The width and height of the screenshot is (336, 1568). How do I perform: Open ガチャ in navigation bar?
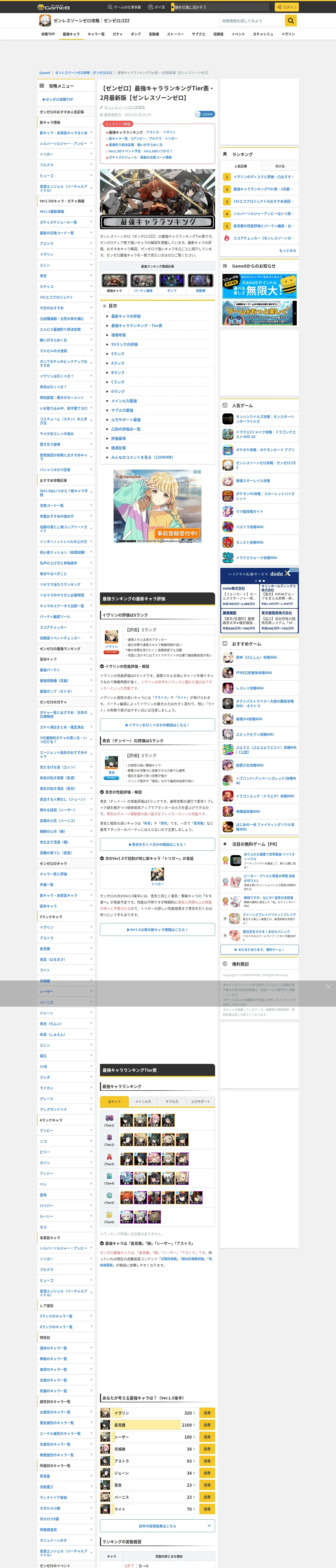[x=118, y=34]
